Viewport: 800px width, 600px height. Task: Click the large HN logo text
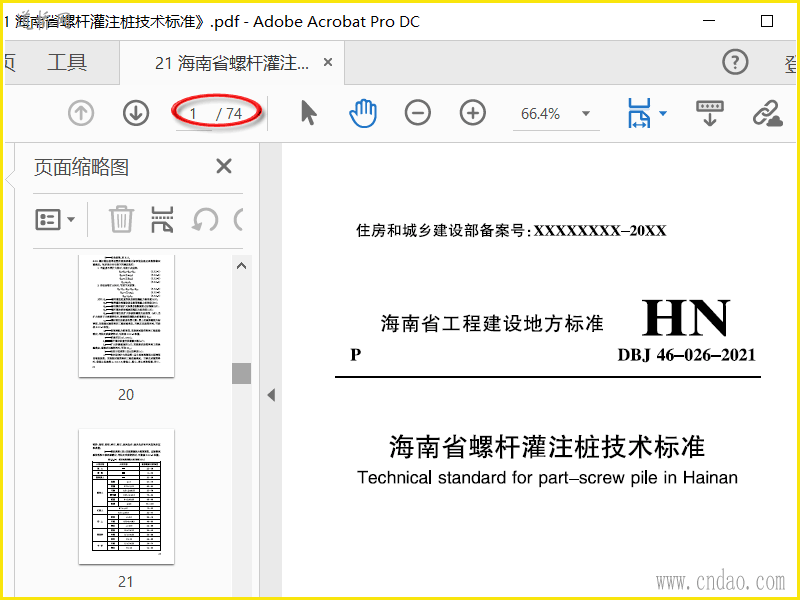coord(686,318)
